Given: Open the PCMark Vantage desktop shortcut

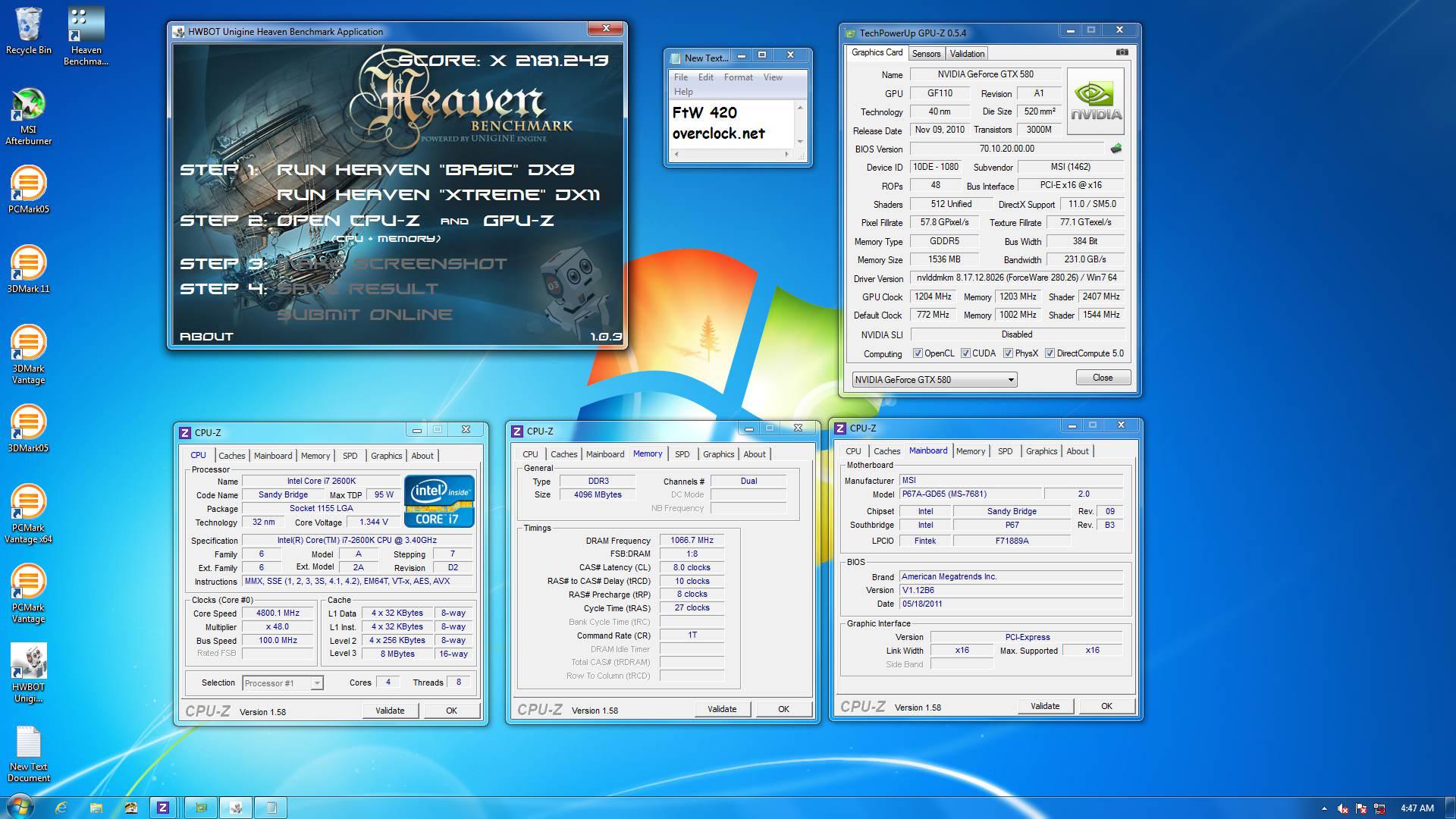Looking at the screenshot, I should point(28,593).
